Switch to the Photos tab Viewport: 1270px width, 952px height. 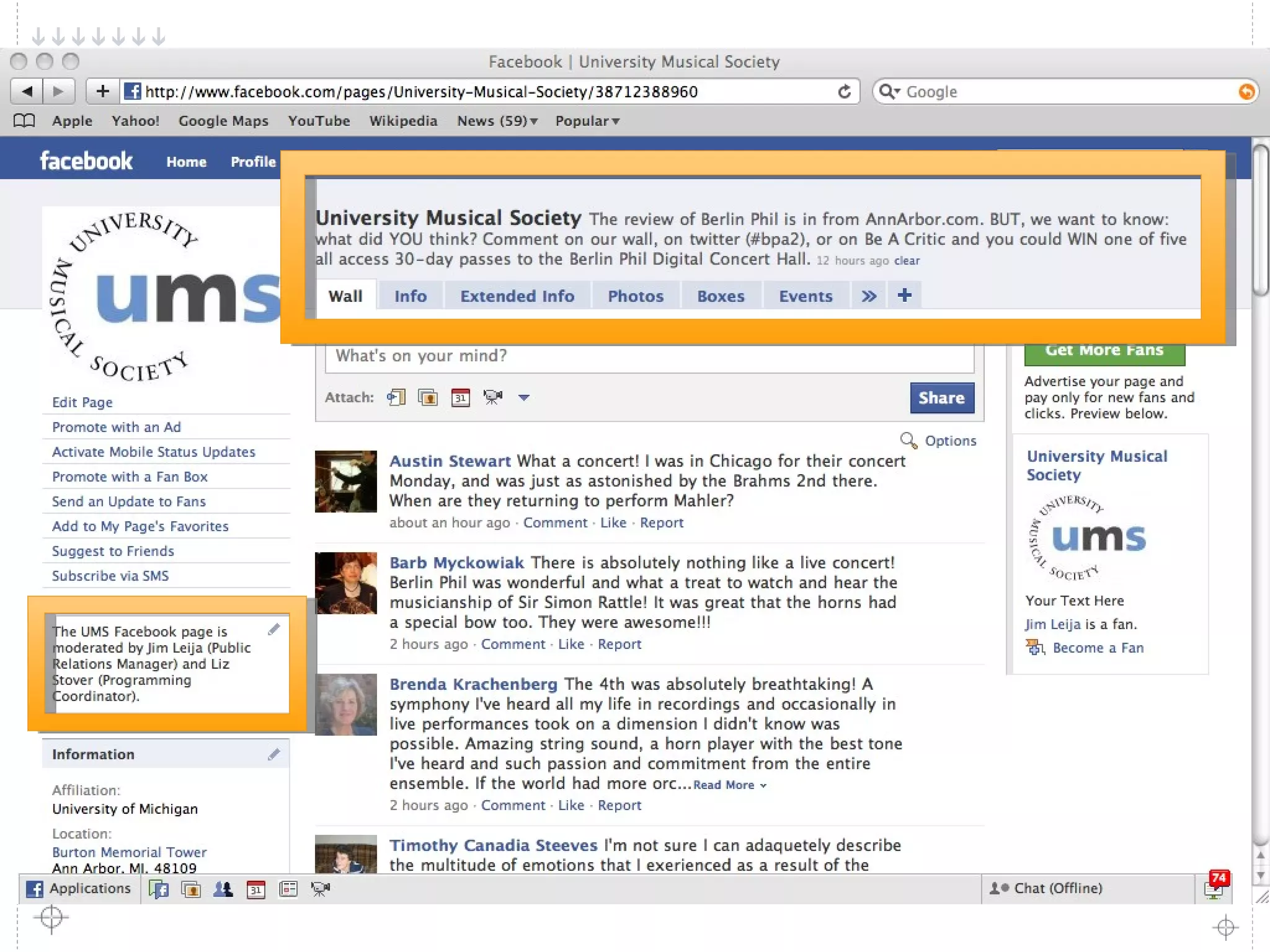(x=635, y=296)
